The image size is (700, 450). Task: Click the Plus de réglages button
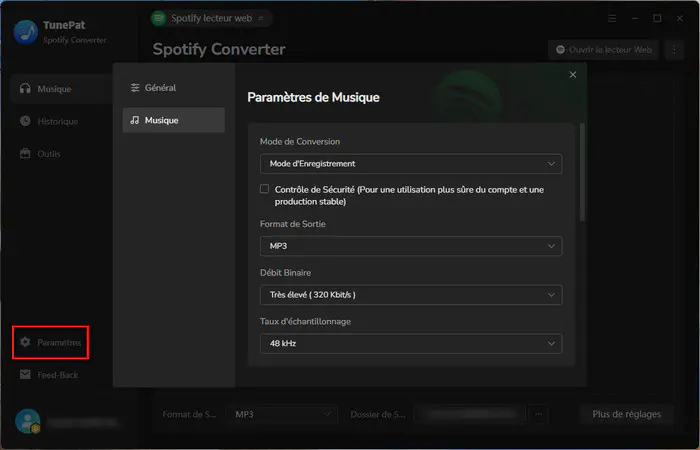point(626,414)
